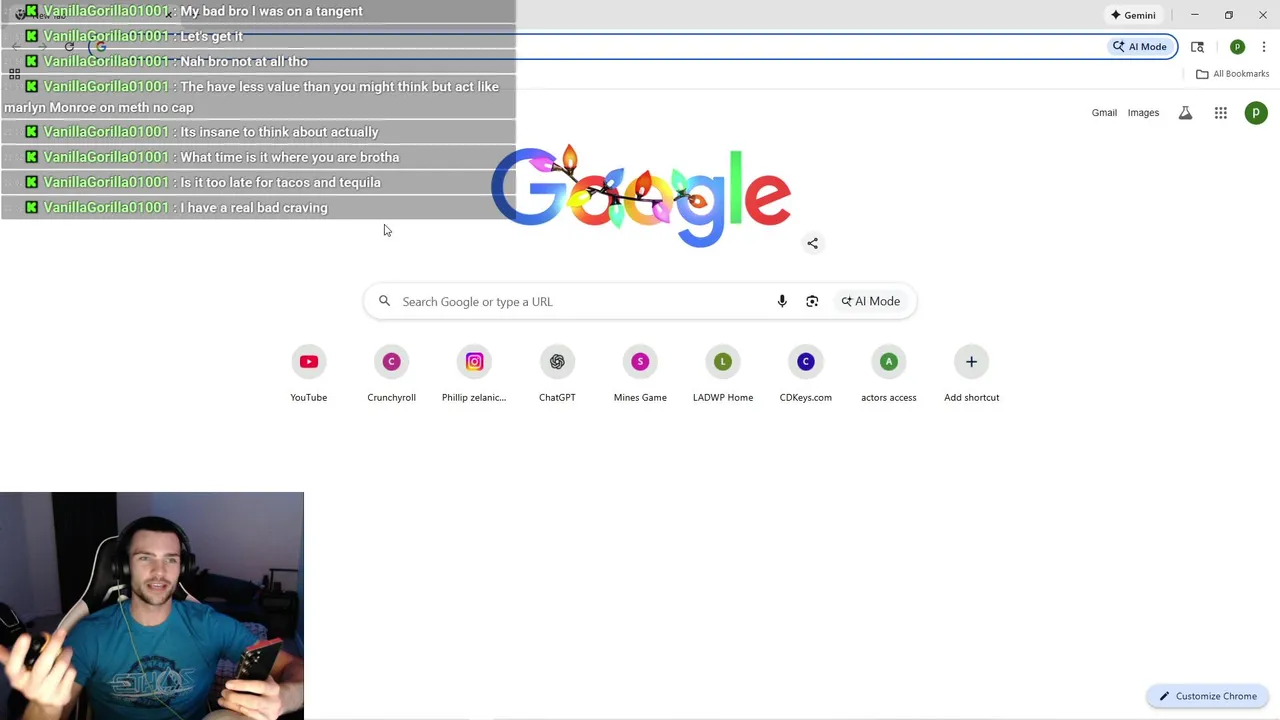Open the CDKeys.com shortcut
Viewport: 1280px width, 720px height.
806,374
